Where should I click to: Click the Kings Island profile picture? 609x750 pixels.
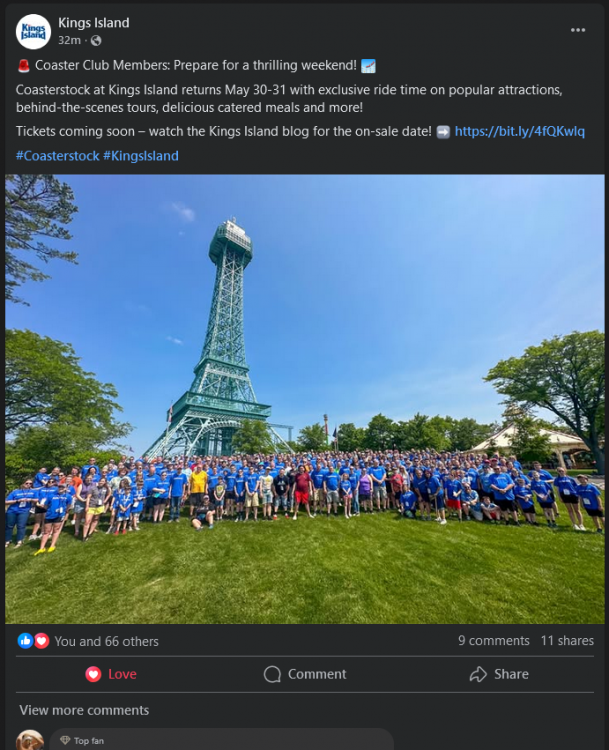pyautogui.click(x=33, y=32)
